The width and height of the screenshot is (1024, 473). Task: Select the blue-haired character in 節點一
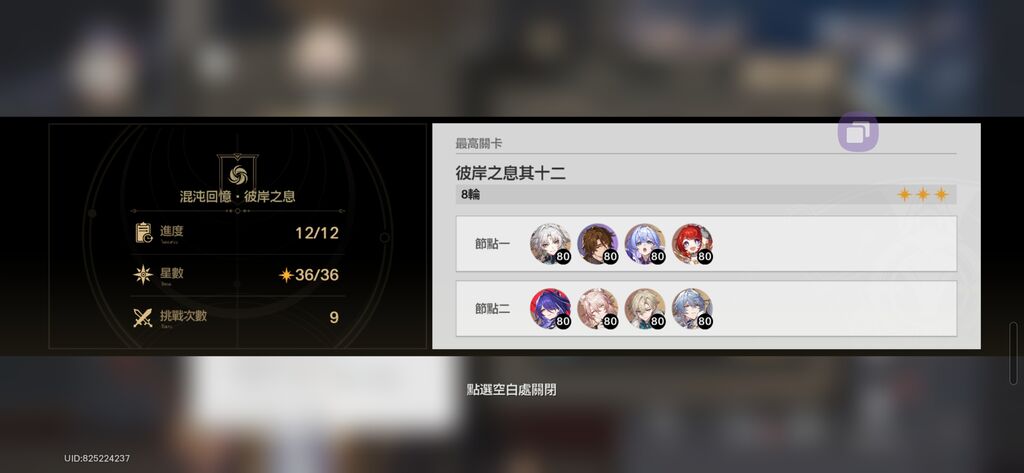(x=645, y=244)
